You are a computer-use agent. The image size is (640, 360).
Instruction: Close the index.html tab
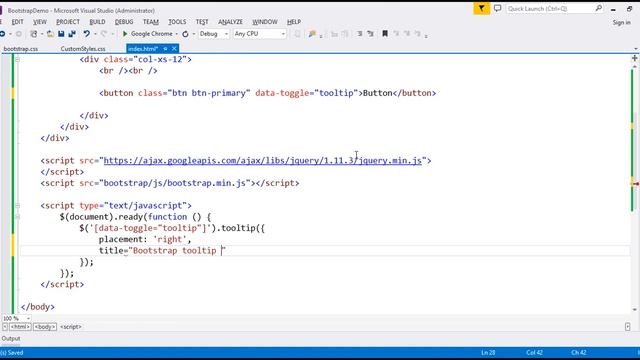(174, 49)
